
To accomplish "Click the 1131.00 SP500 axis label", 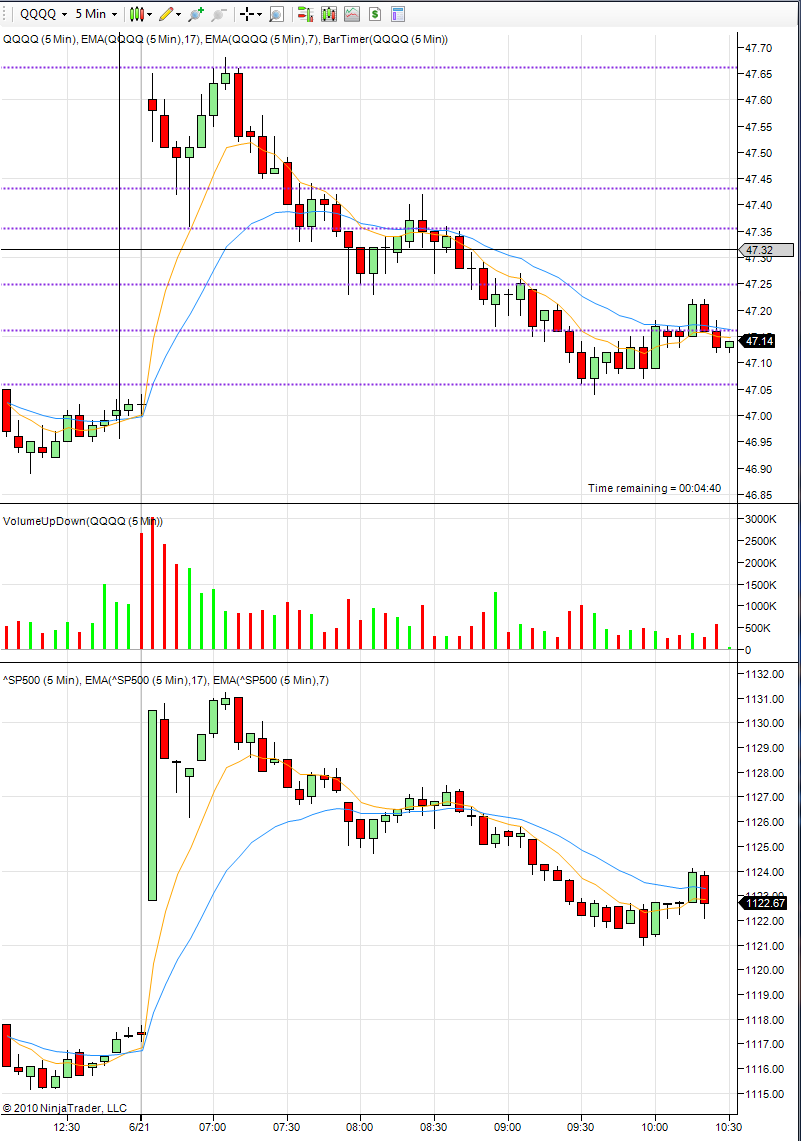I will [765, 699].
